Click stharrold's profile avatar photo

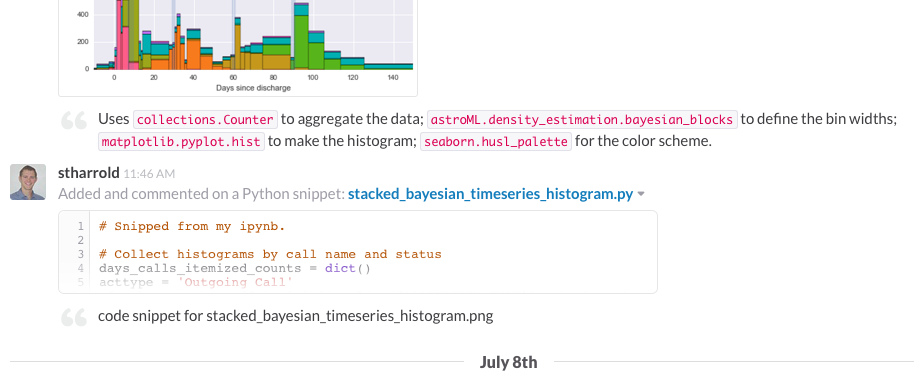pyautogui.click(x=28, y=182)
